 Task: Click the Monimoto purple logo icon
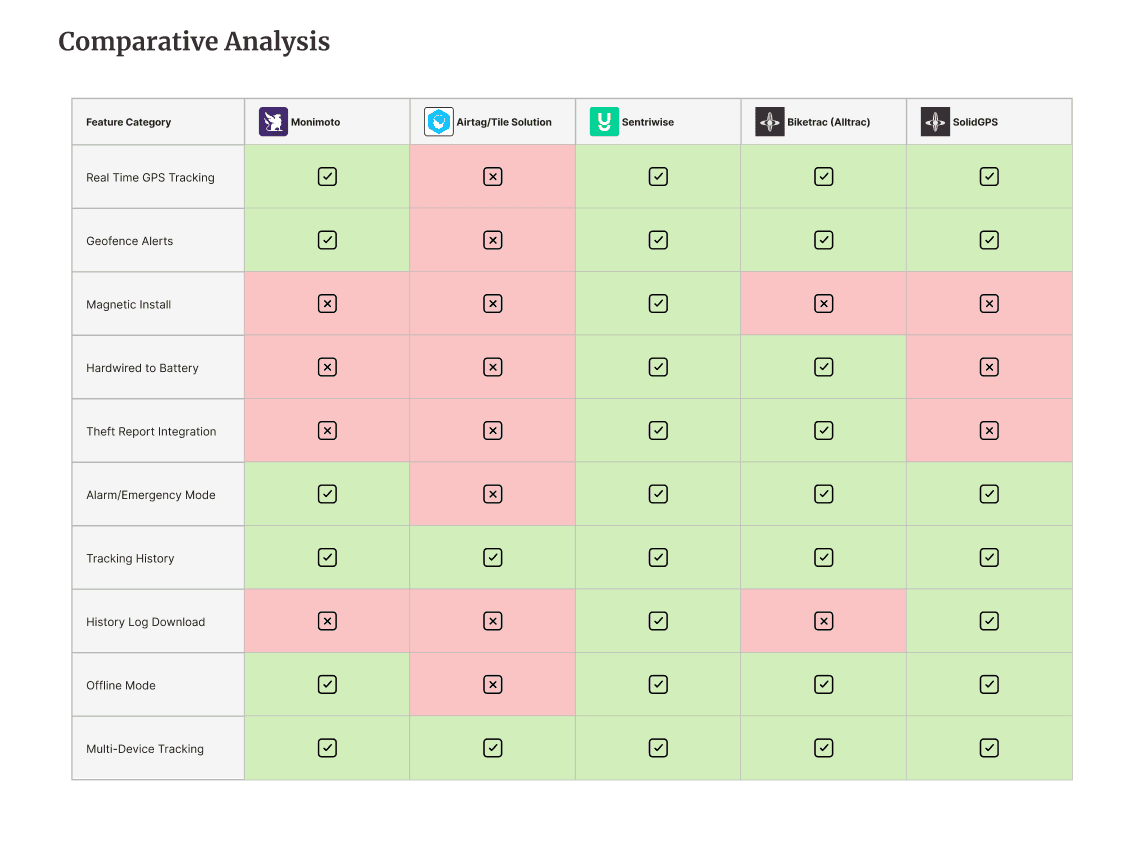[273, 122]
